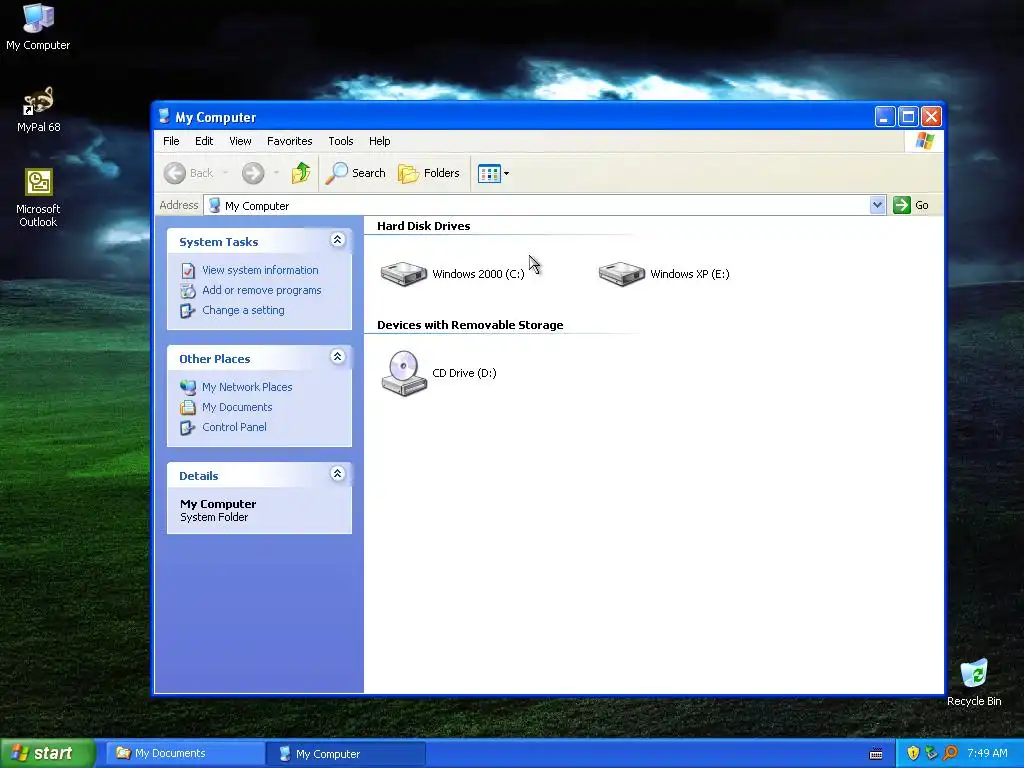The width and height of the screenshot is (1024, 768).
Task: Click Change a setting link
Action: 243,310
